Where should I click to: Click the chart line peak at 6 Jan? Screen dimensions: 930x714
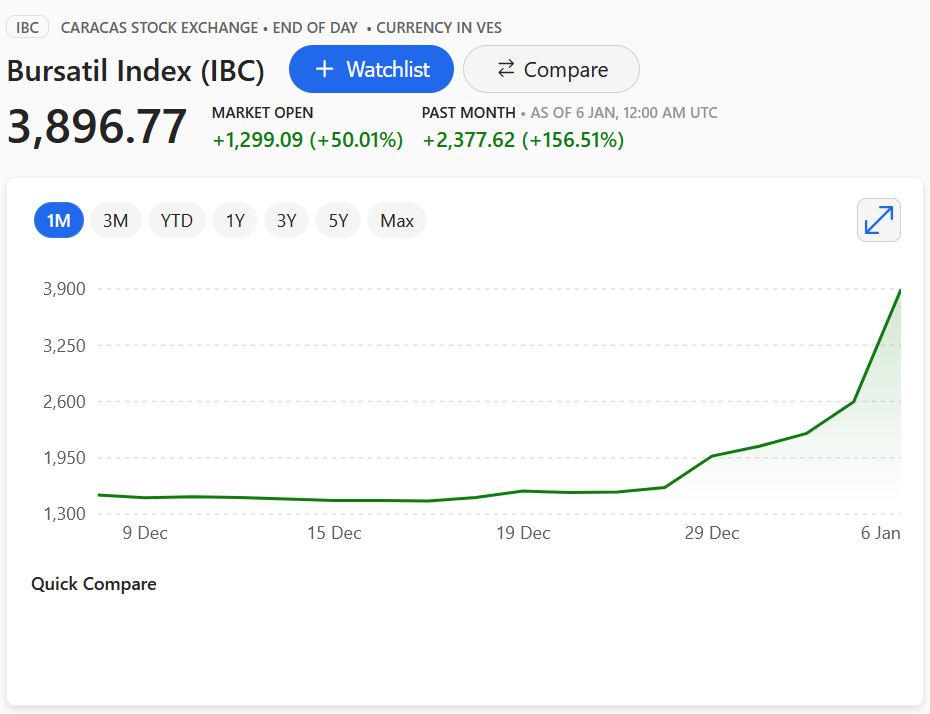(x=899, y=290)
